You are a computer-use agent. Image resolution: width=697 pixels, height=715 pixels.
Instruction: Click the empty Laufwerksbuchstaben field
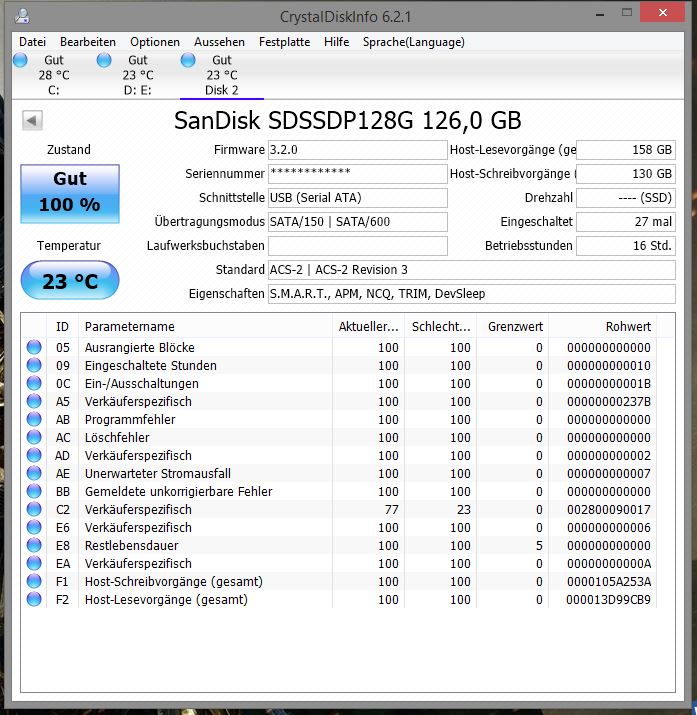coord(358,246)
